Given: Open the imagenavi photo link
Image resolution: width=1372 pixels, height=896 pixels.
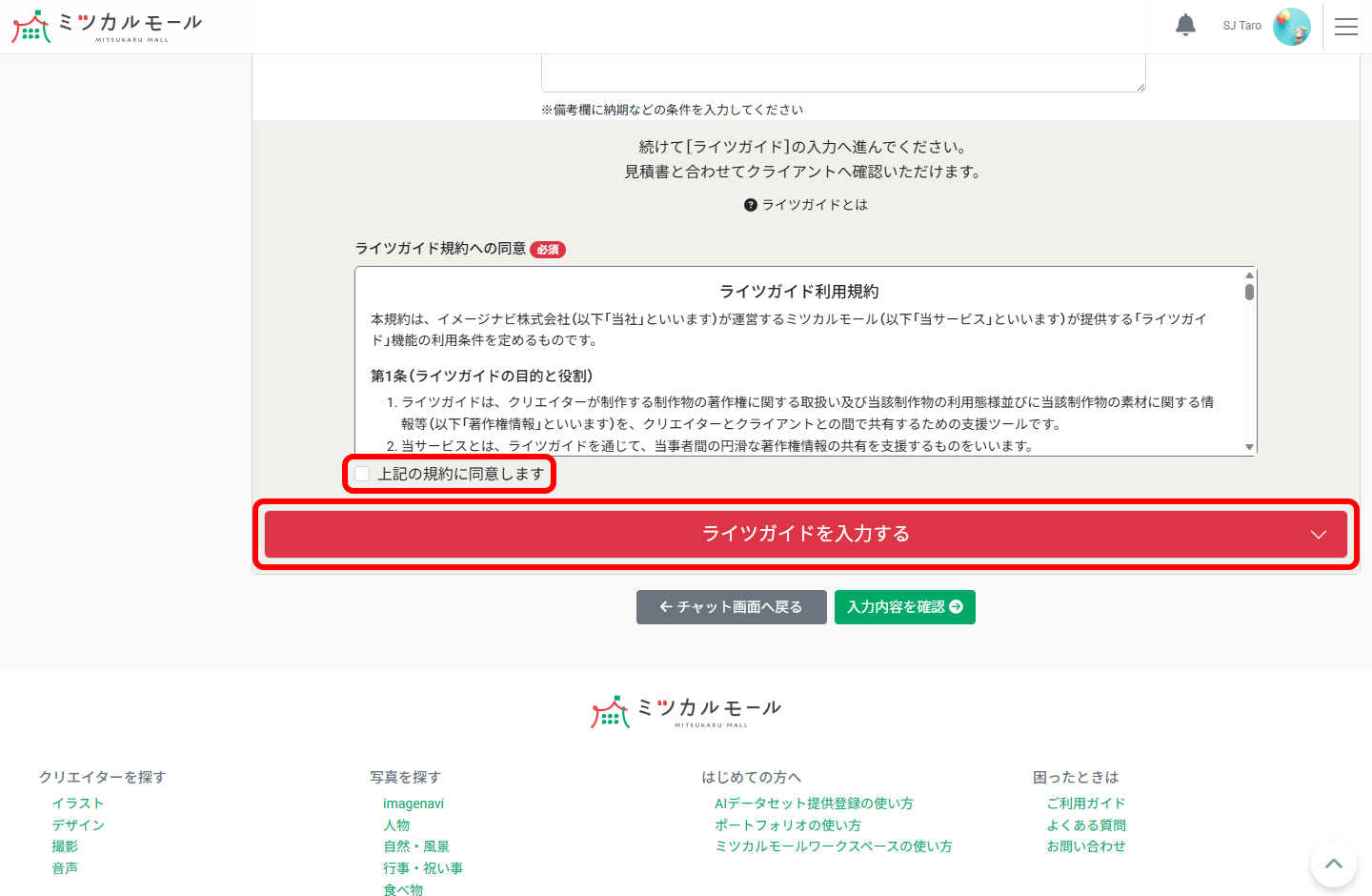Looking at the screenshot, I should [x=413, y=803].
